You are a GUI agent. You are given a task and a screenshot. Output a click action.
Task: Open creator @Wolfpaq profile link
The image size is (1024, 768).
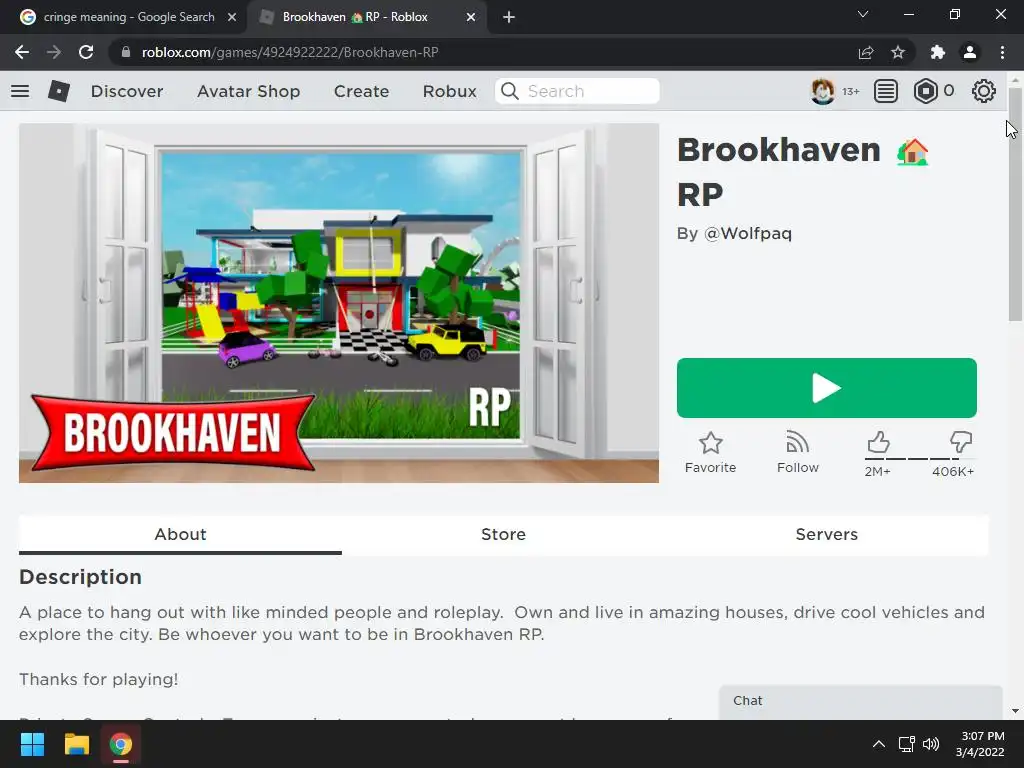(748, 233)
